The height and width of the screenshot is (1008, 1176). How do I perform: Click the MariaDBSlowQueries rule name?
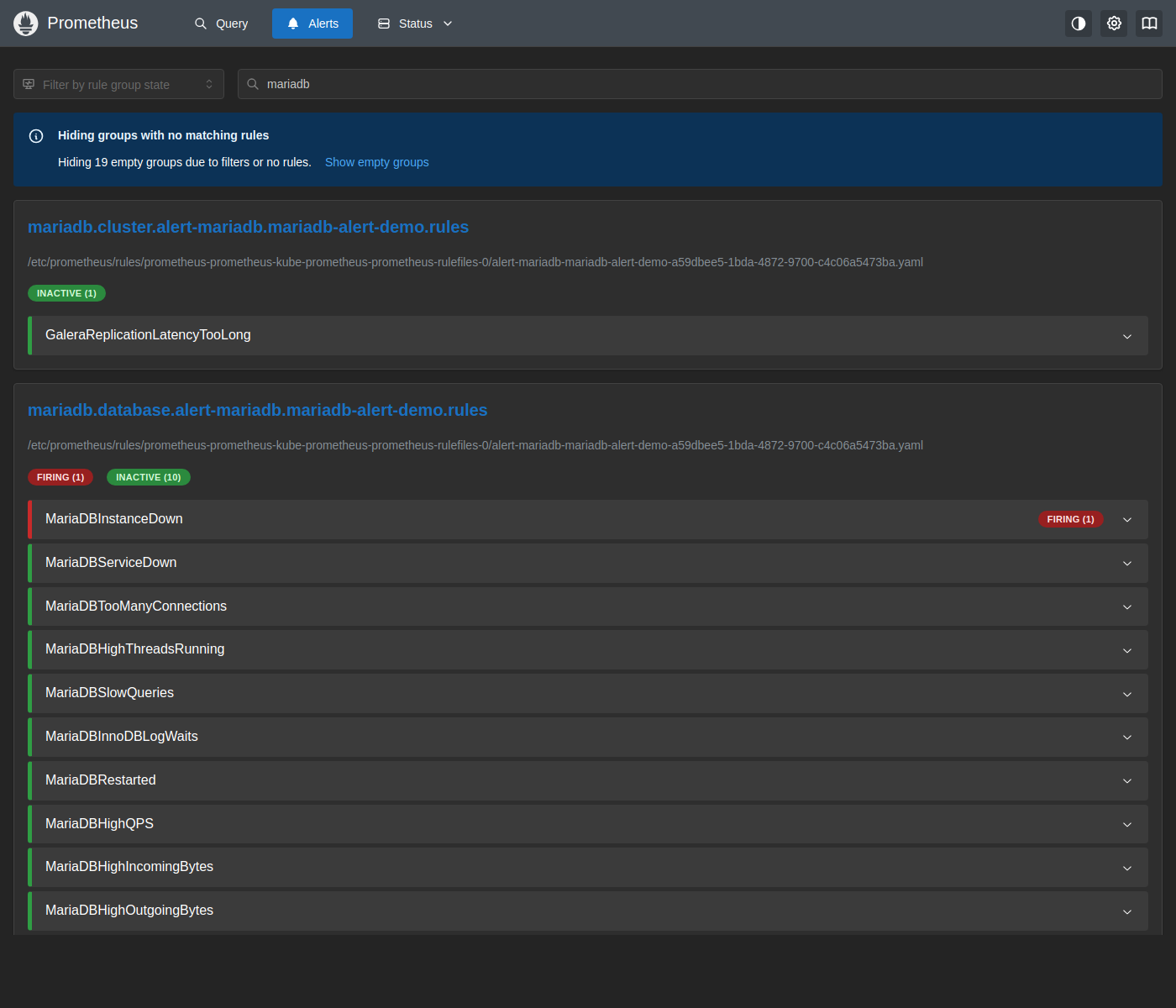pyautogui.click(x=109, y=693)
